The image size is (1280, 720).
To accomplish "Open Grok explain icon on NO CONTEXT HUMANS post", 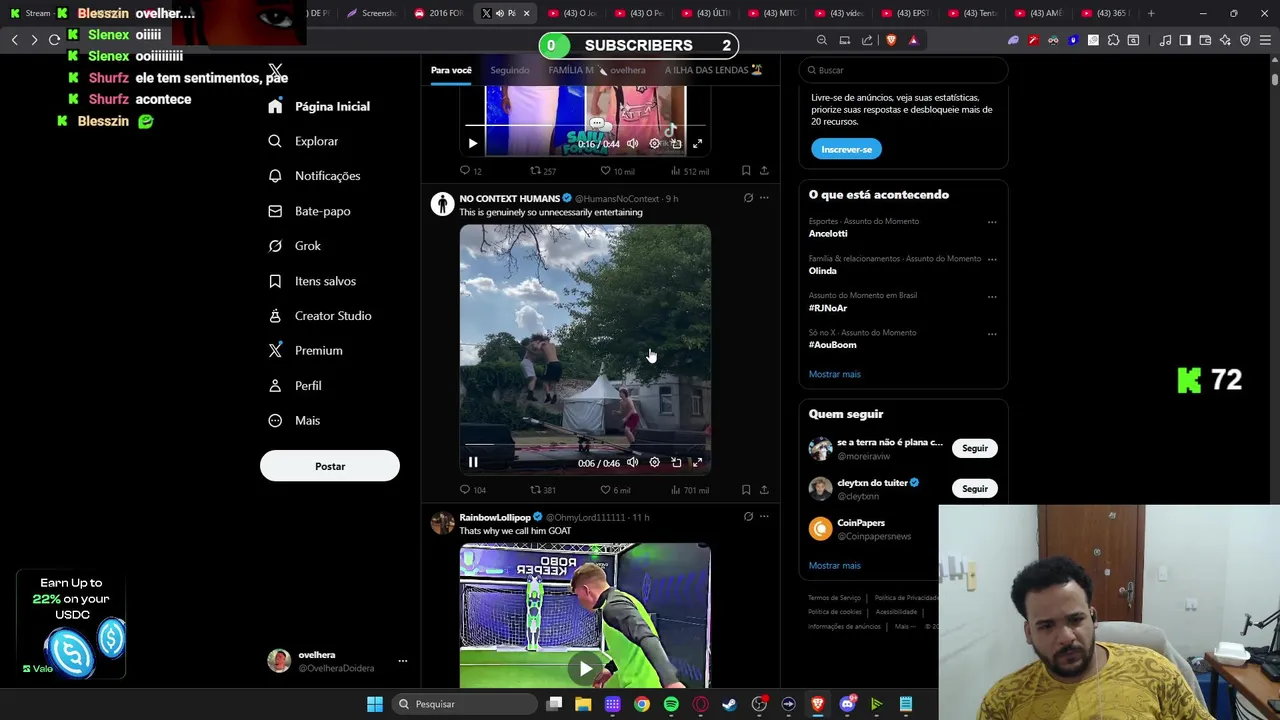I will (x=748, y=198).
